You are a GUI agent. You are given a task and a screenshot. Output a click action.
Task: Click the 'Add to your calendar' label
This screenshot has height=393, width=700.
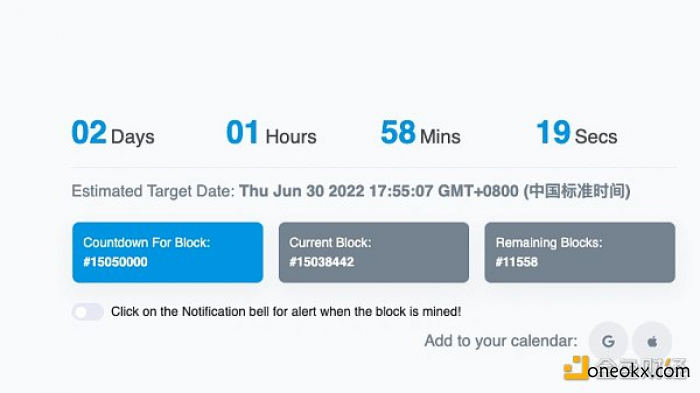500,341
